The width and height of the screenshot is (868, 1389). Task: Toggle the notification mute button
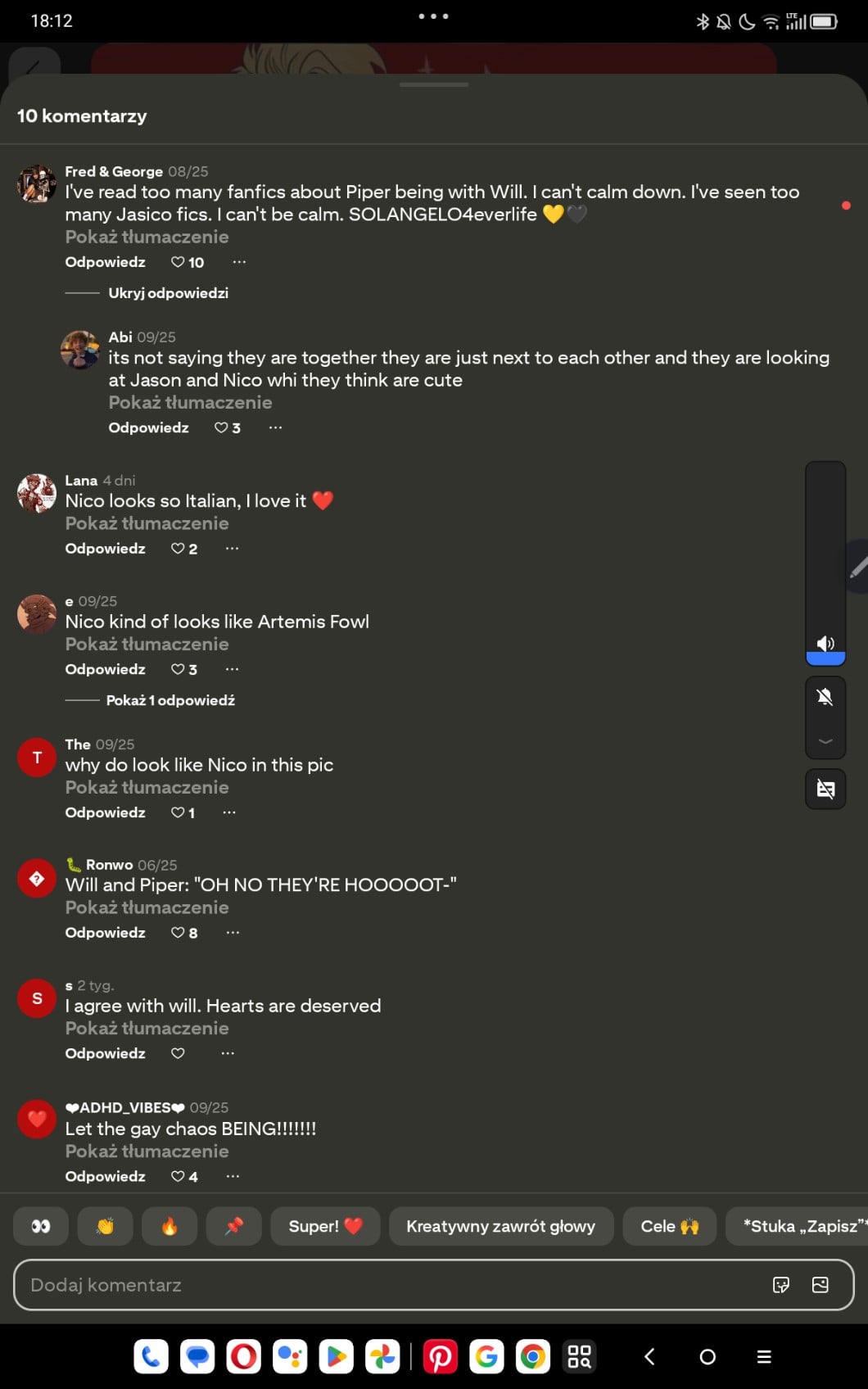click(825, 697)
